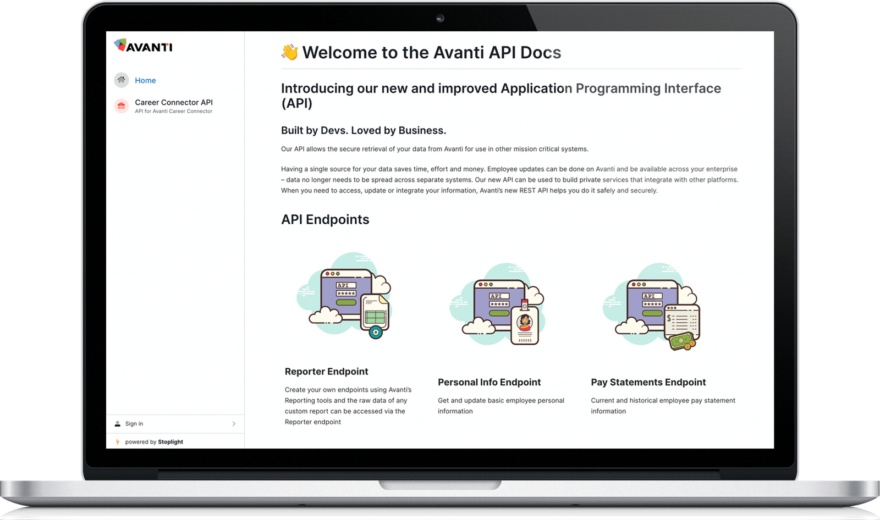The width and height of the screenshot is (880, 520).
Task: Click 'Create your own endpoints' description
Action: [x=348, y=406]
